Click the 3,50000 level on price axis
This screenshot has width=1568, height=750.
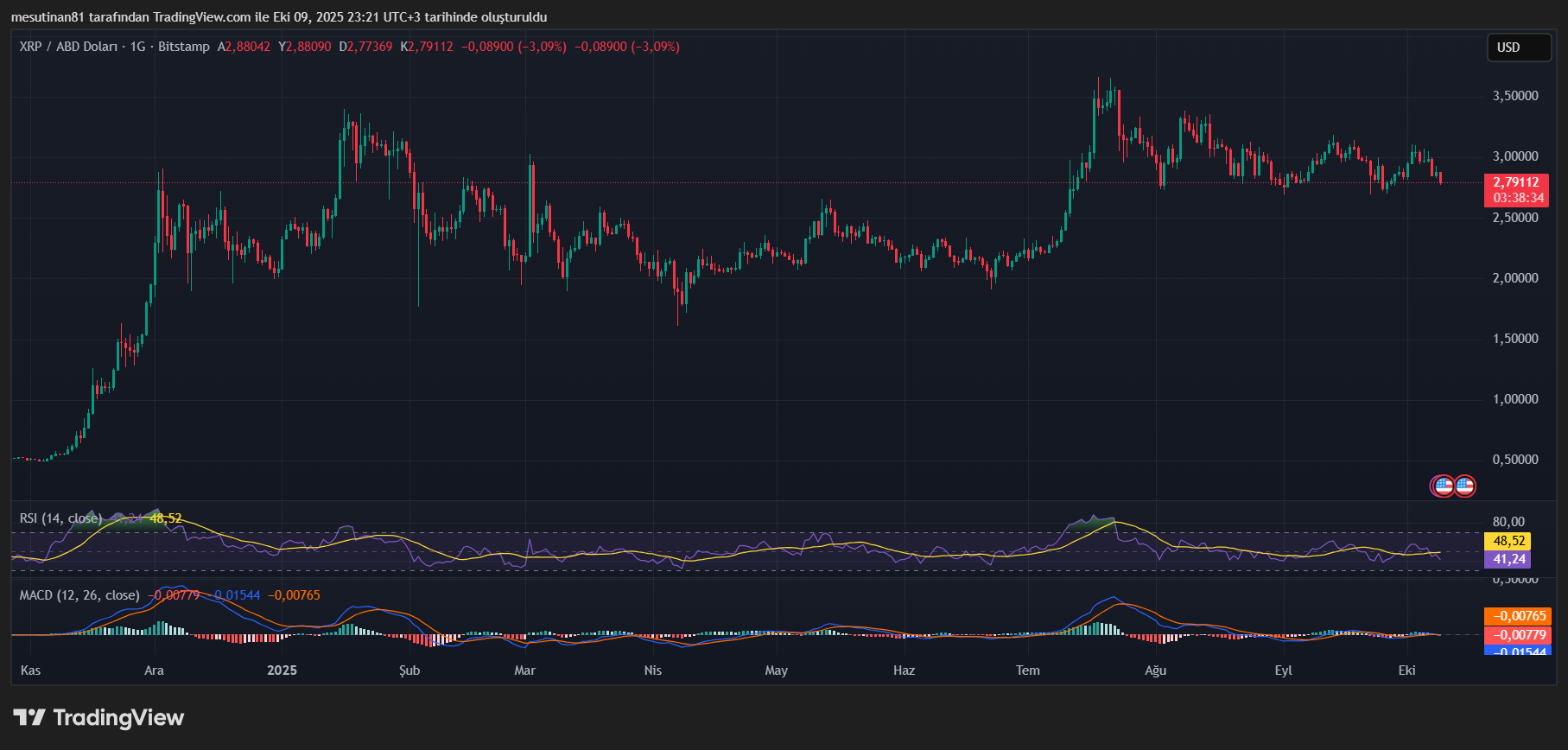[1514, 96]
